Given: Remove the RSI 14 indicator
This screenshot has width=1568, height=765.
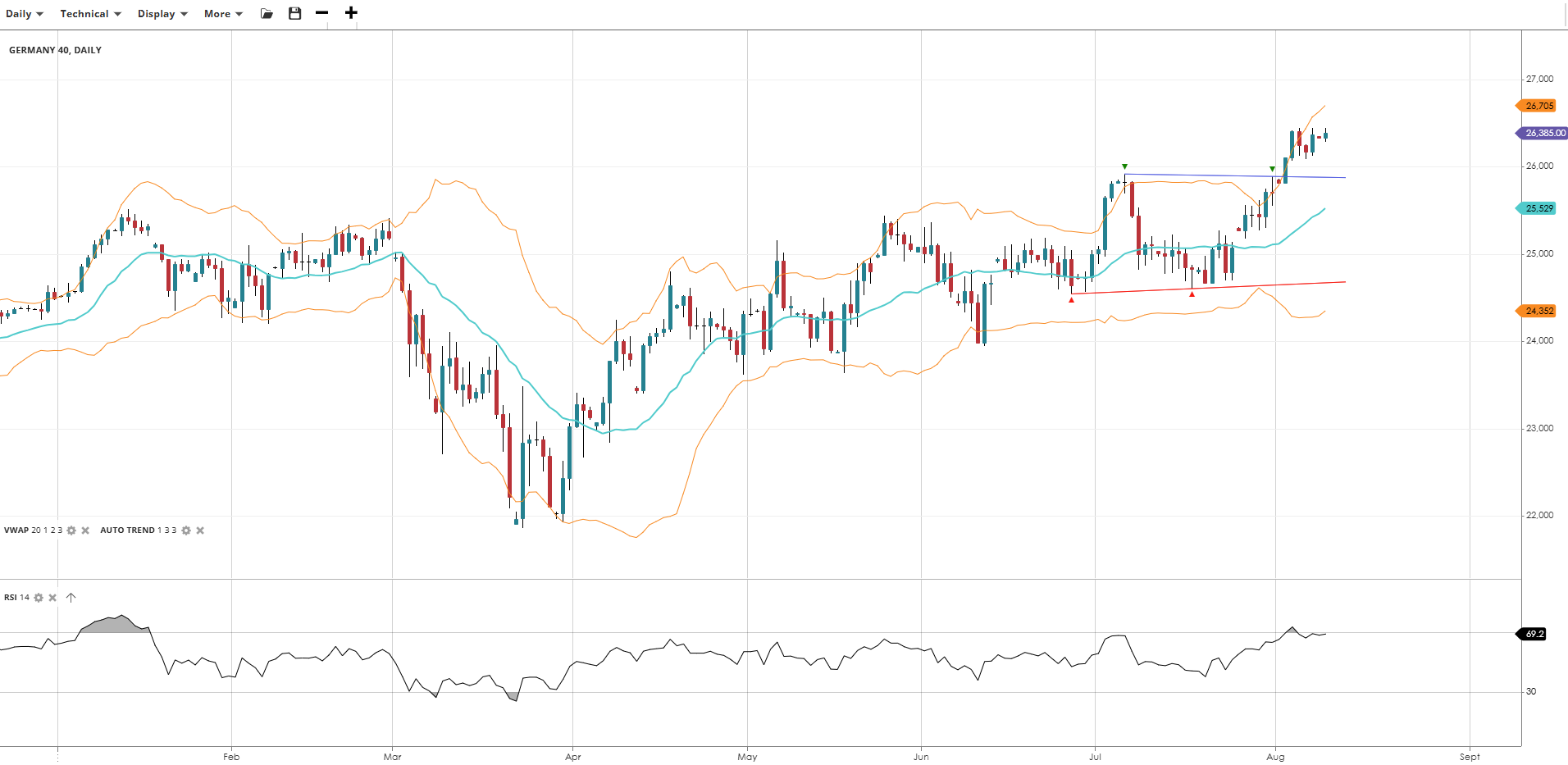Looking at the screenshot, I should pyautogui.click(x=52, y=598).
